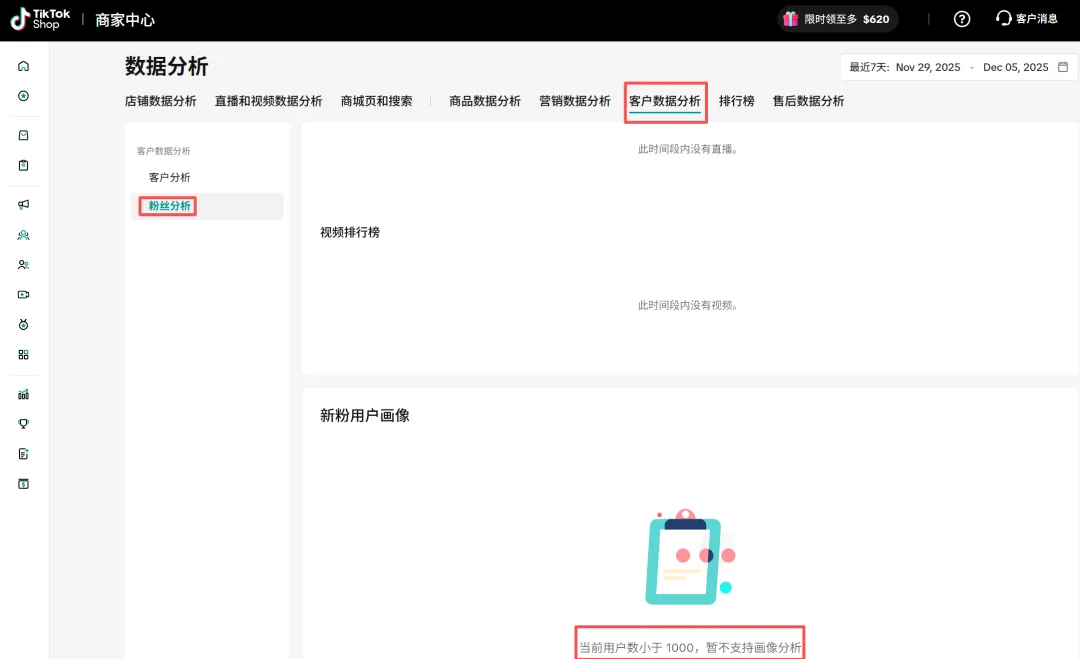Select 客户分析 in left panel
This screenshot has width=1080, height=659.
tap(169, 177)
